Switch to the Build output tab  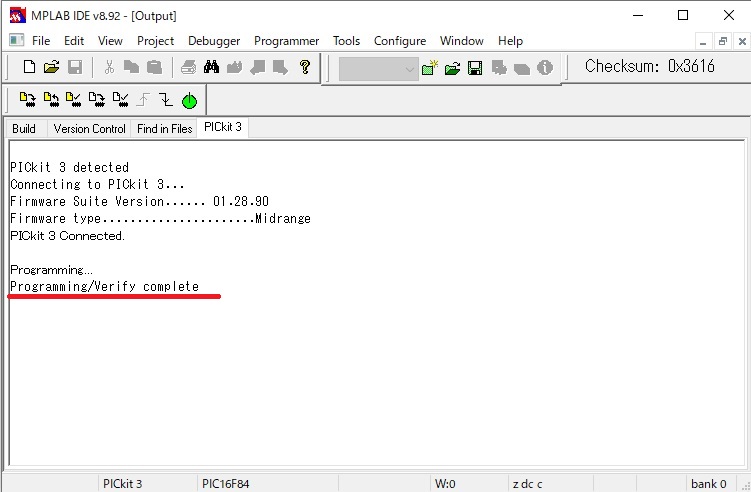24,128
